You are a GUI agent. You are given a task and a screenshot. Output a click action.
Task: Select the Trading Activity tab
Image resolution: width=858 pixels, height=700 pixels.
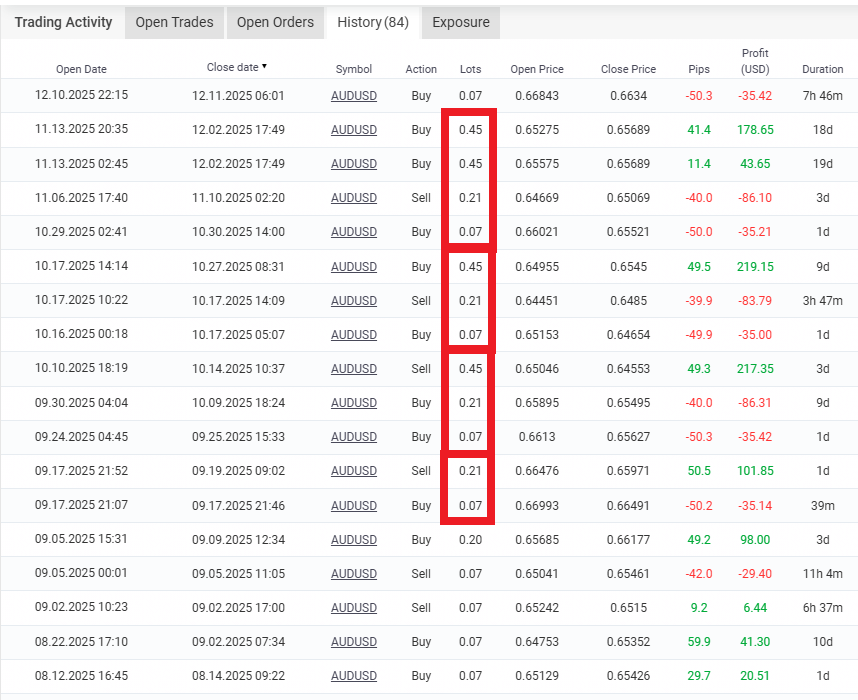click(63, 22)
